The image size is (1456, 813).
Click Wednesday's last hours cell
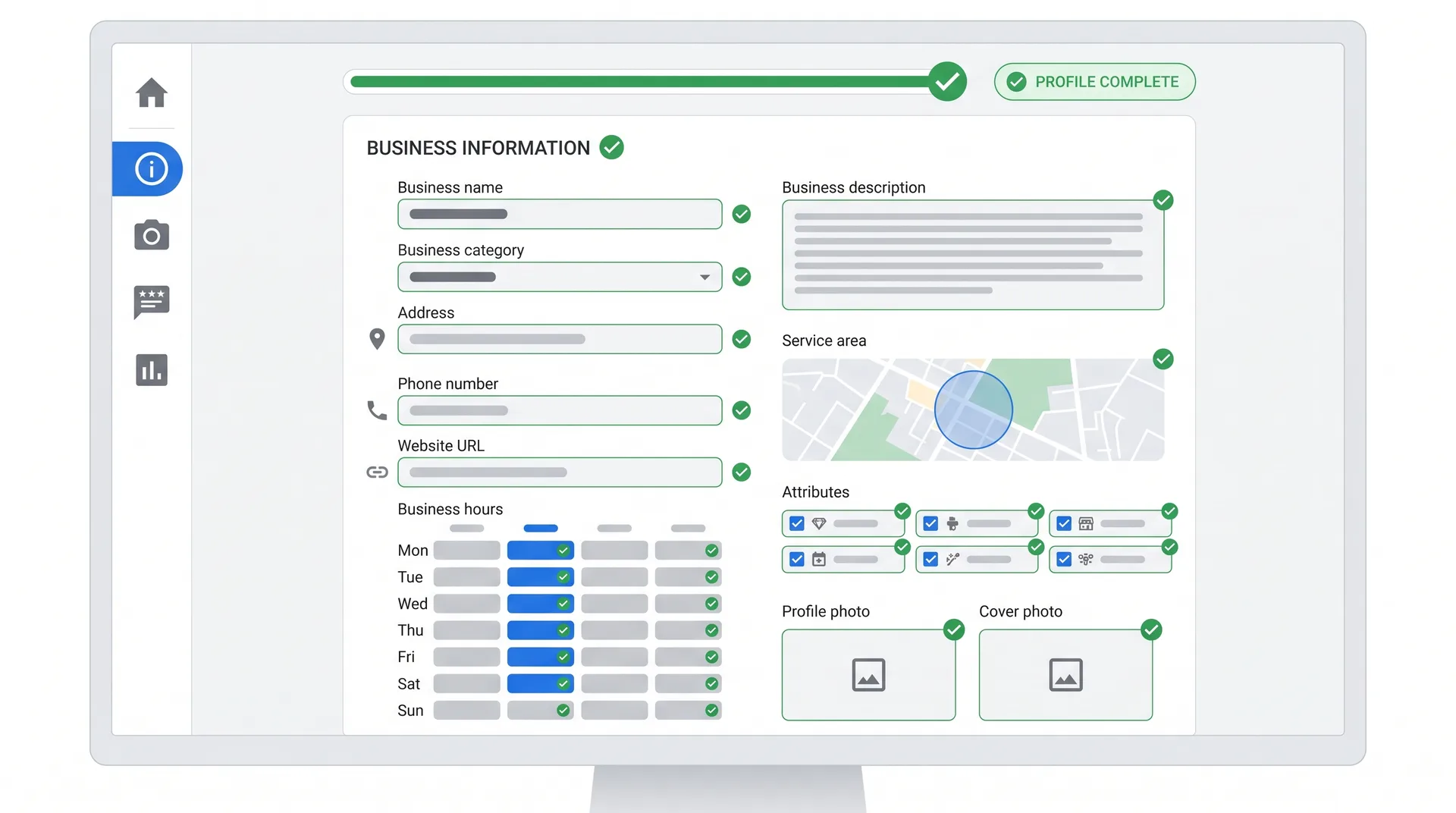pos(688,604)
